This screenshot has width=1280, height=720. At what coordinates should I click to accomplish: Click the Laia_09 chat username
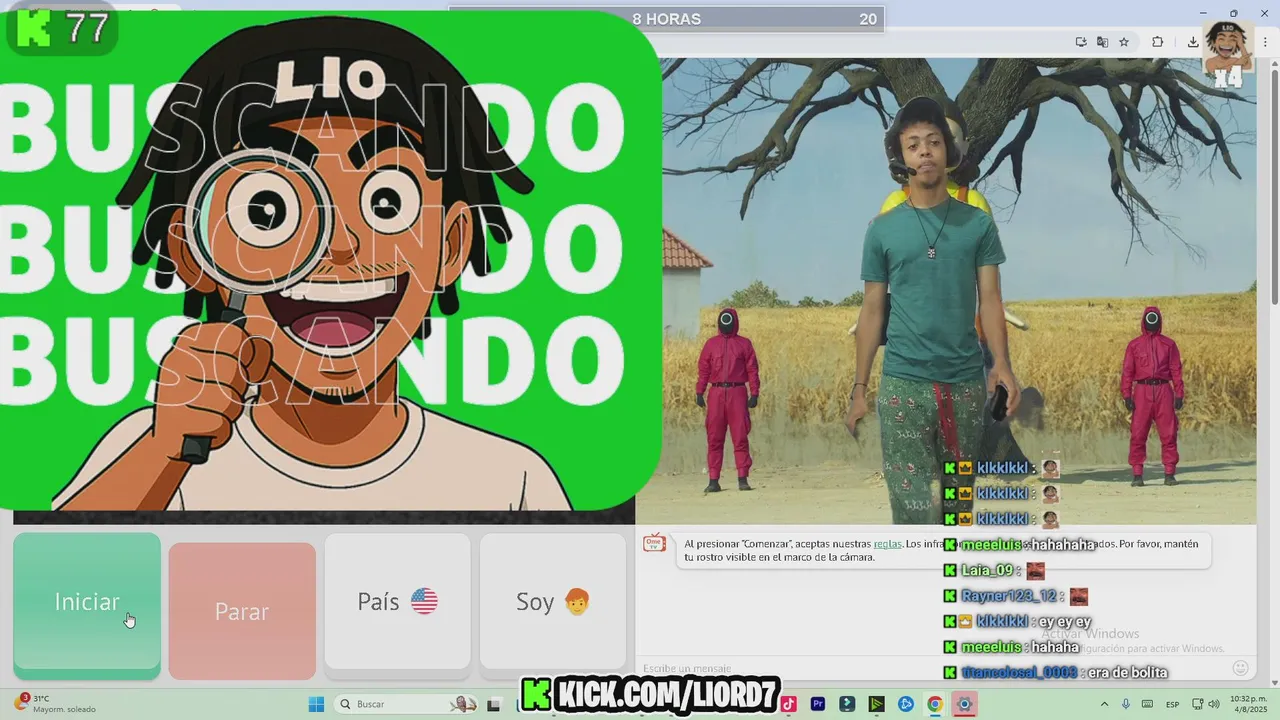point(989,570)
